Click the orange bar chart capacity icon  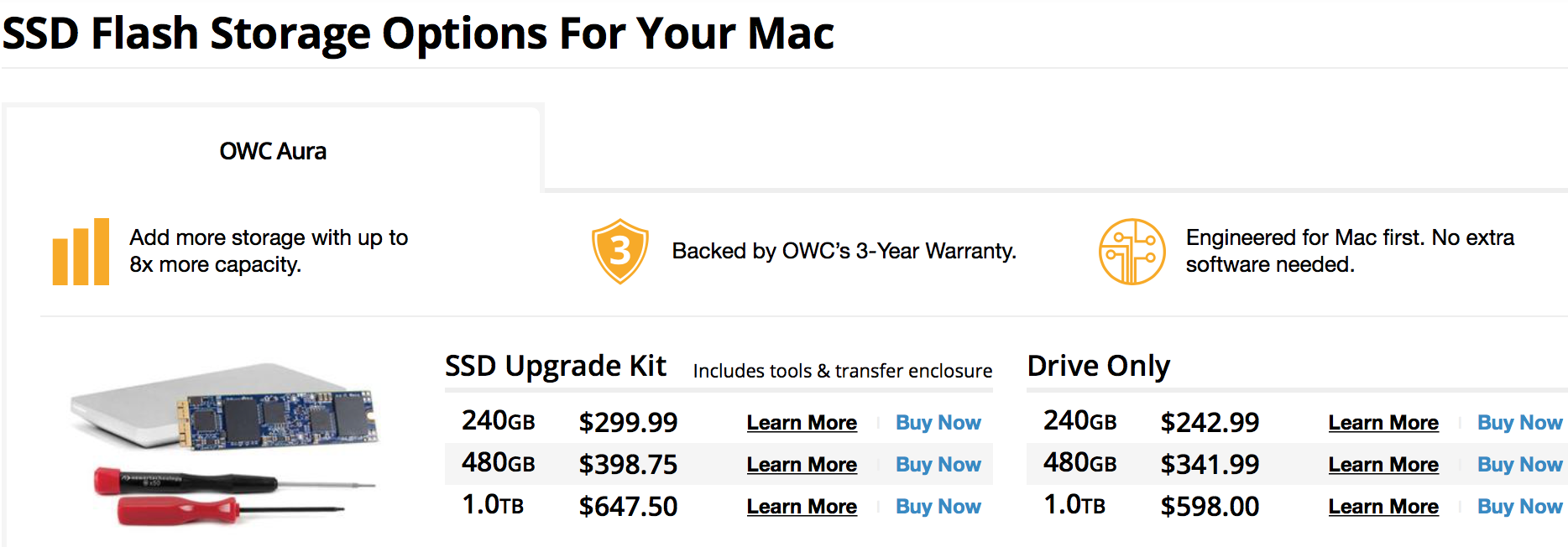coord(81,252)
